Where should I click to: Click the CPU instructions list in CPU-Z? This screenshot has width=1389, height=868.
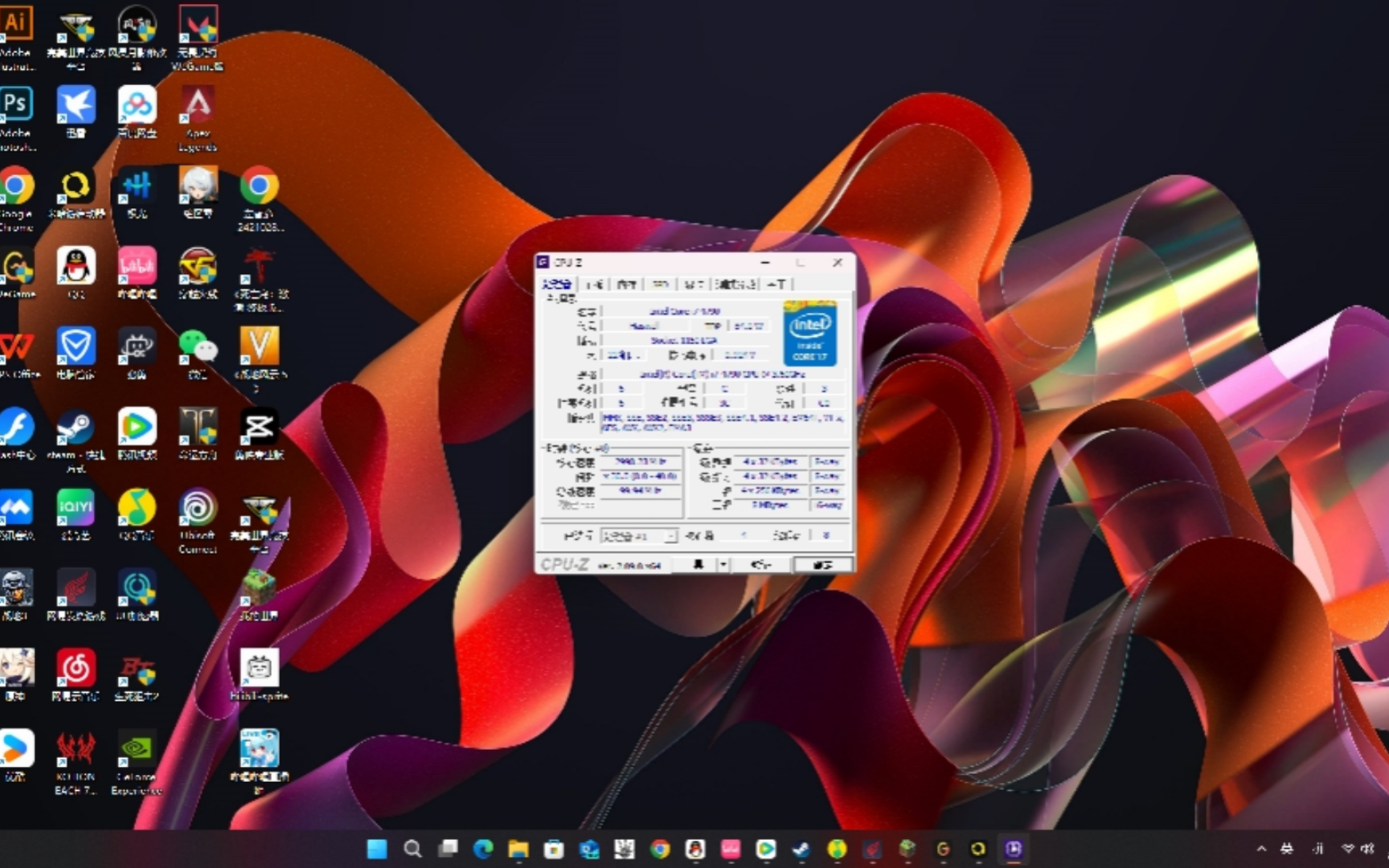(723, 424)
